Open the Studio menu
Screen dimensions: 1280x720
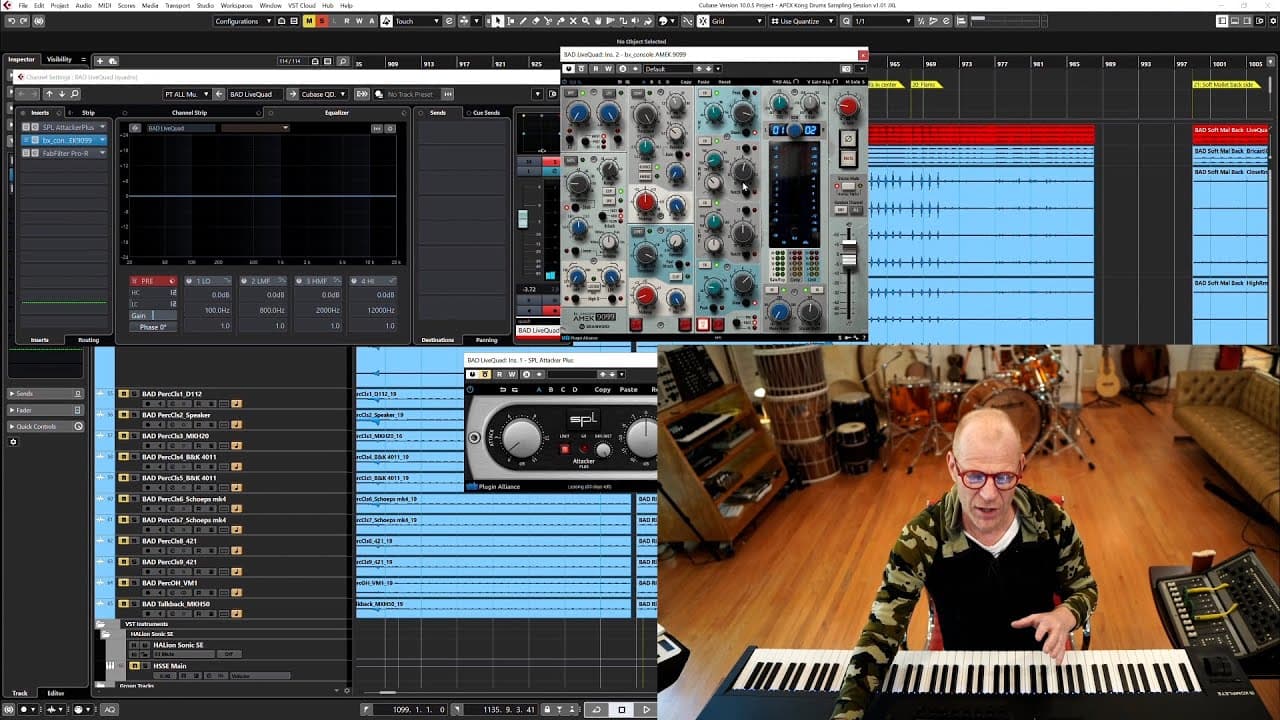tap(205, 5)
